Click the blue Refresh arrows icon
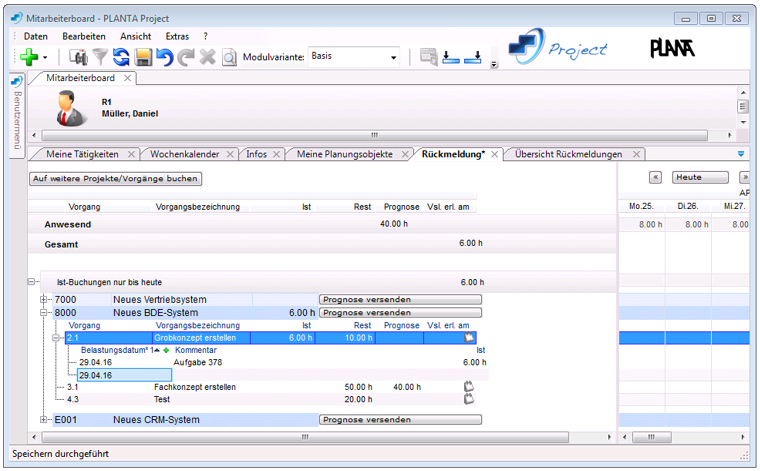Image resolution: width=760 pixels, height=471 pixels. point(121,57)
